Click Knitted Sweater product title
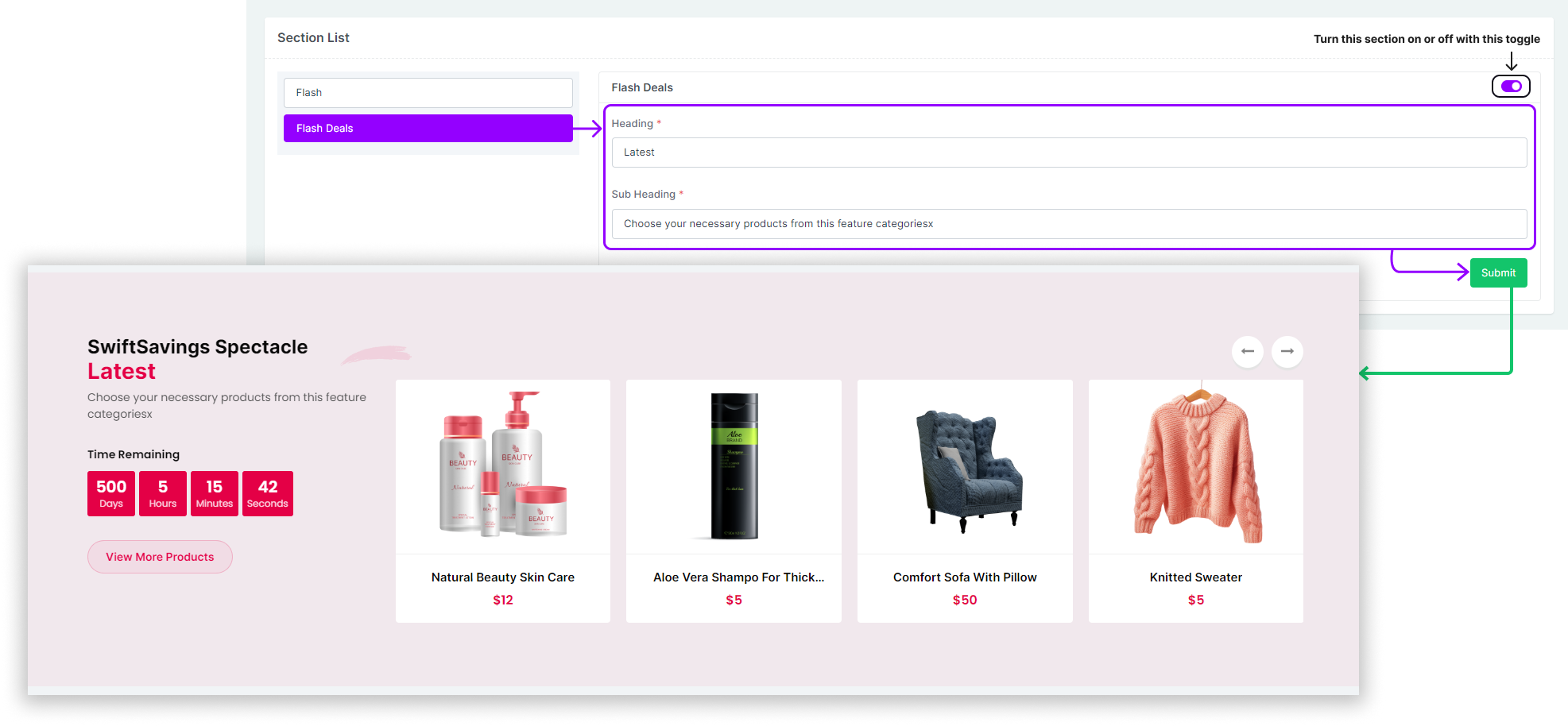The width and height of the screenshot is (1568, 726). tap(1196, 577)
